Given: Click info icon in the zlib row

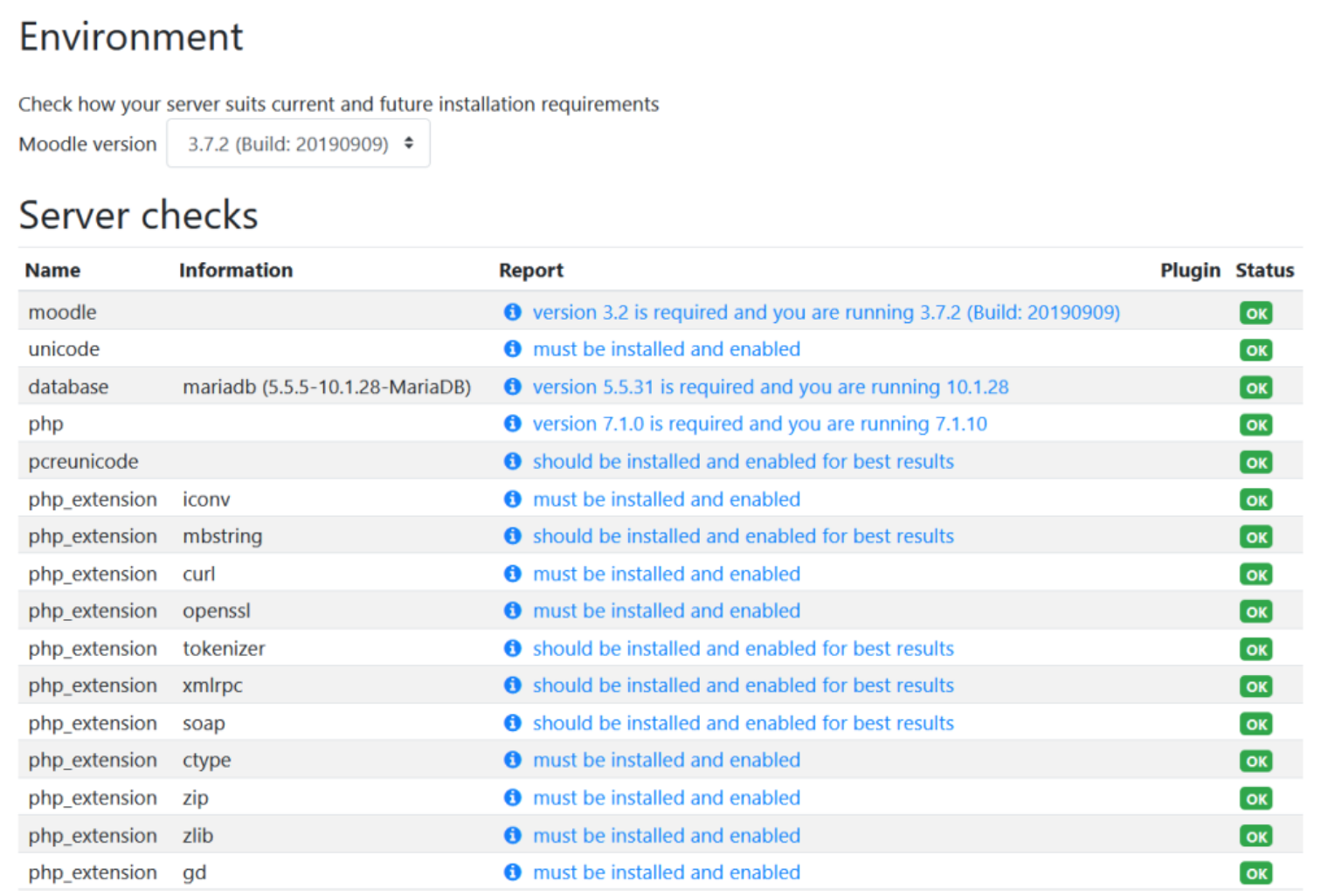Looking at the screenshot, I should [513, 835].
